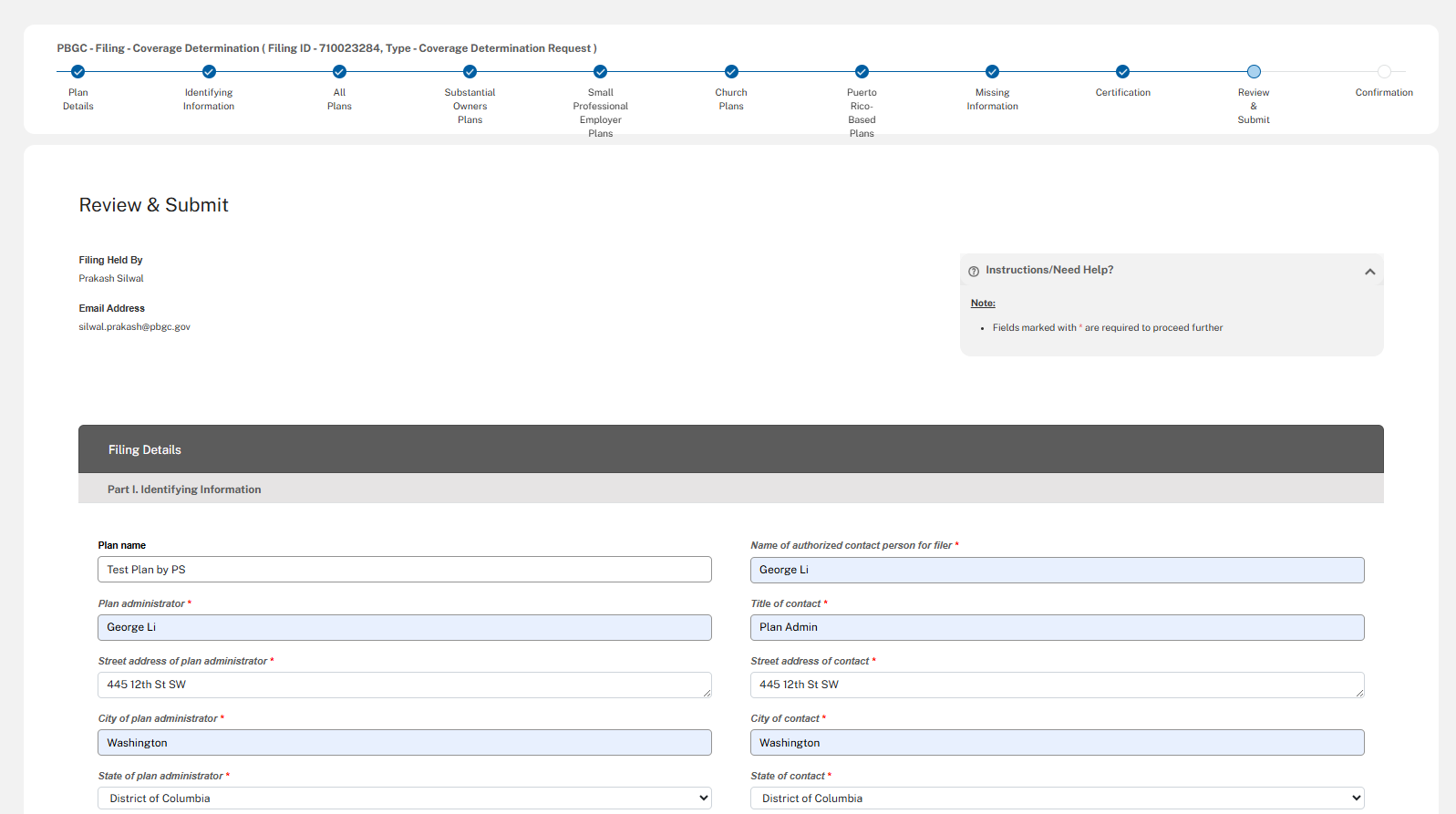Click the Confirmation step circle
This screenshot has height=814, width=1456.
point(1384,72)
